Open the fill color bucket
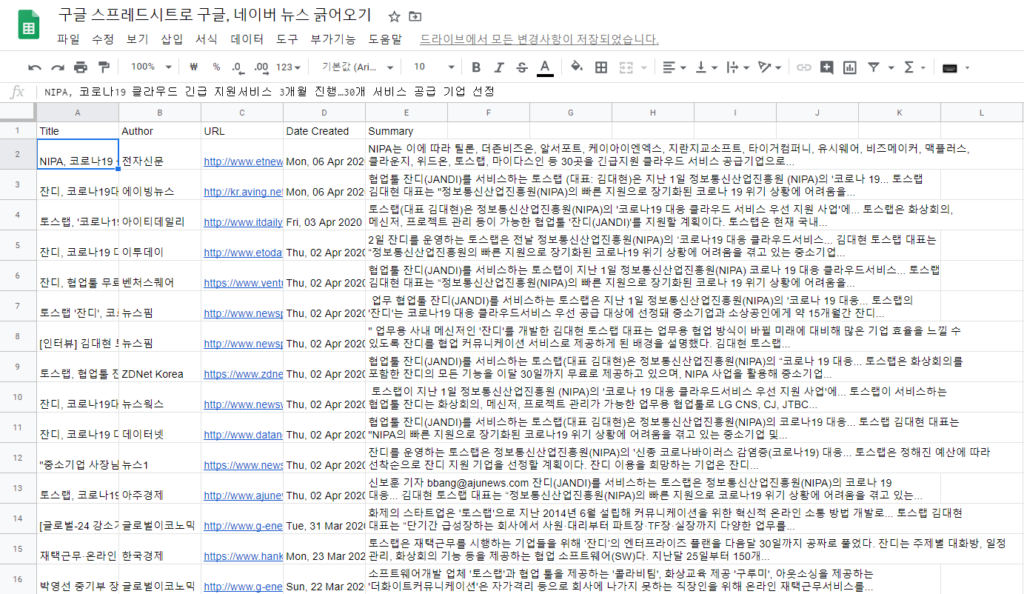 pyautogui.click(x=576, y=67)
